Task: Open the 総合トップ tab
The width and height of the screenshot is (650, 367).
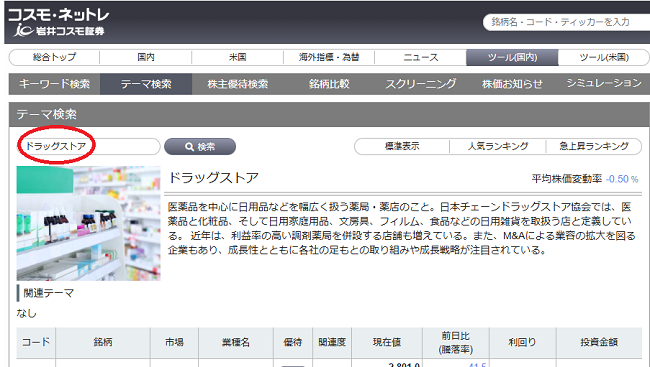Action: click(54, 57)
